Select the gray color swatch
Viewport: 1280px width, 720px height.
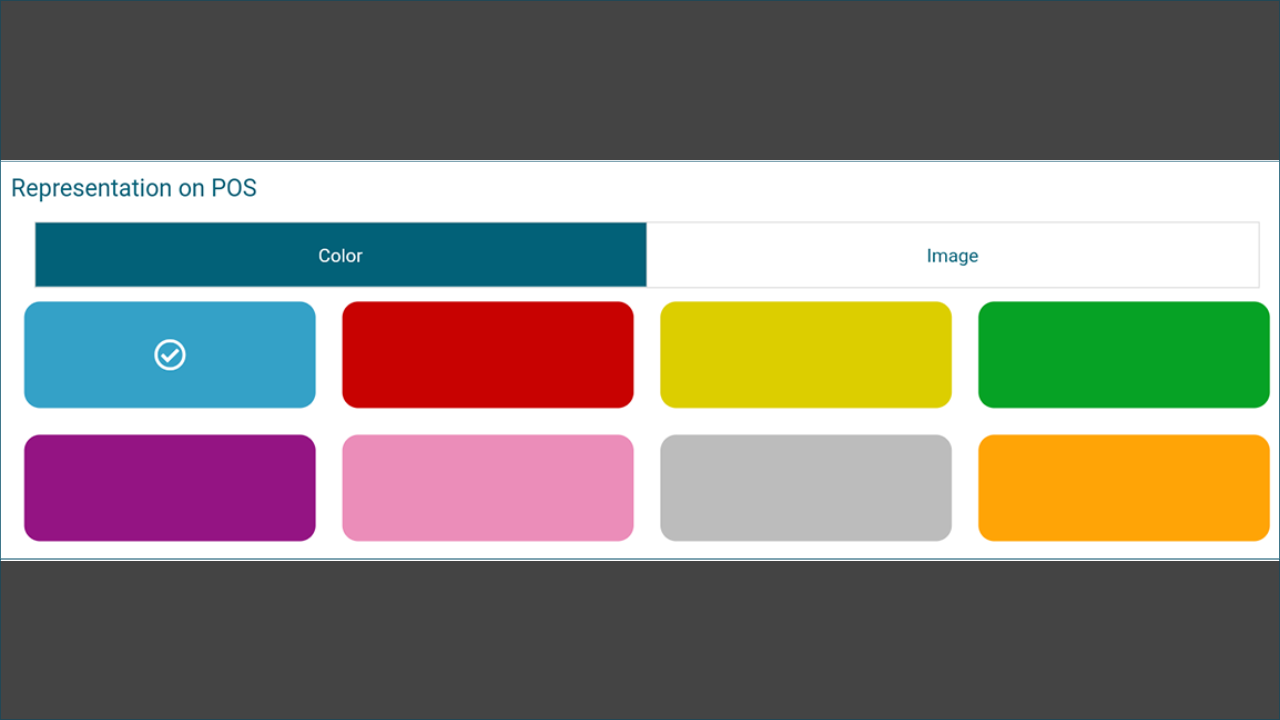coord(806,488)
